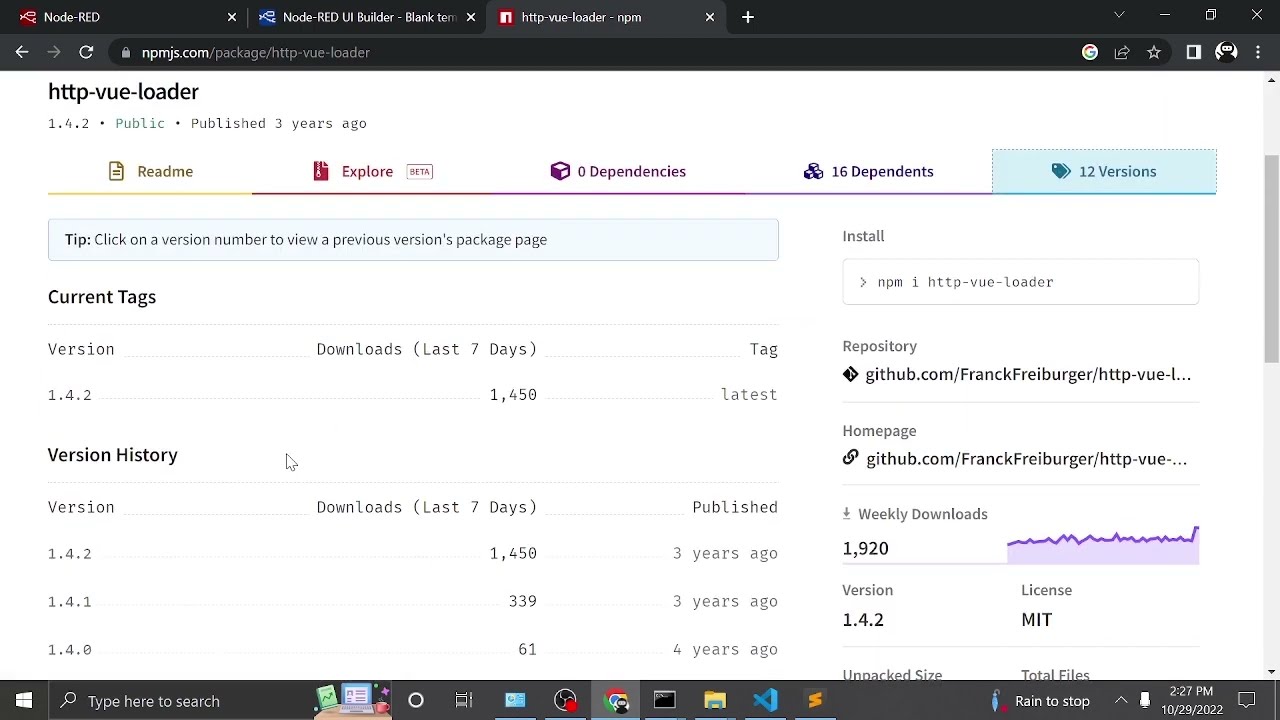Viewport: 1280px width, 720px height.
Task: Close the Node-RED UI Builder tab
Action: pyautogui.click(x=471, y=17)
